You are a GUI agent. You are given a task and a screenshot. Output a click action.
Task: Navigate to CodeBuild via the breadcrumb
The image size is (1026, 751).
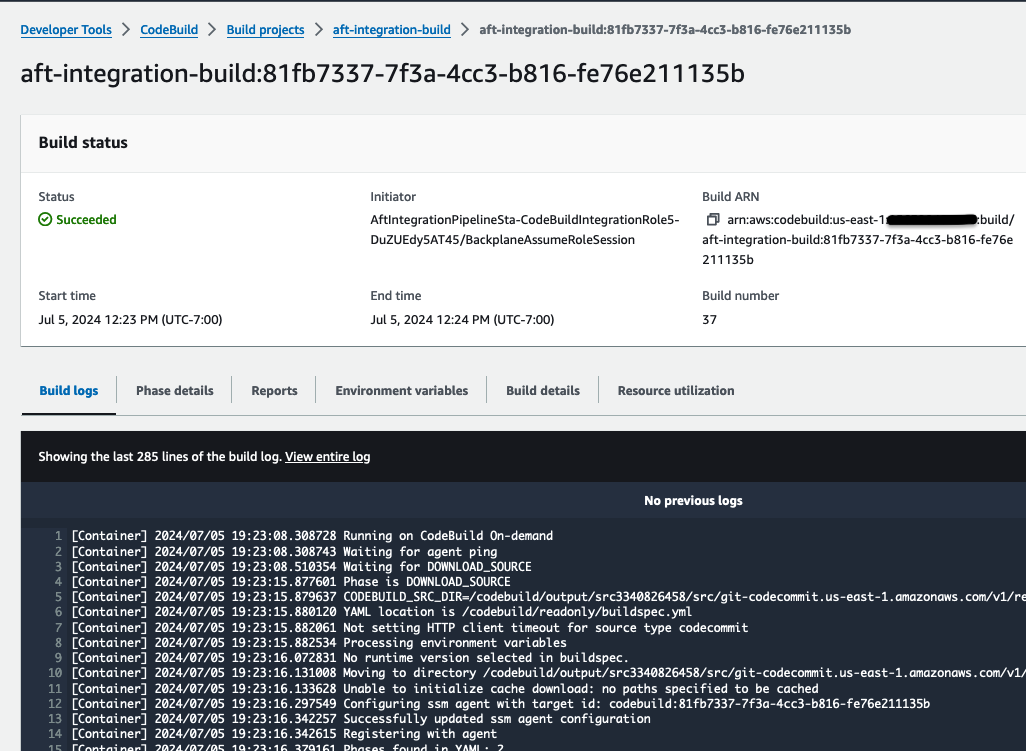tap(168, 29)
